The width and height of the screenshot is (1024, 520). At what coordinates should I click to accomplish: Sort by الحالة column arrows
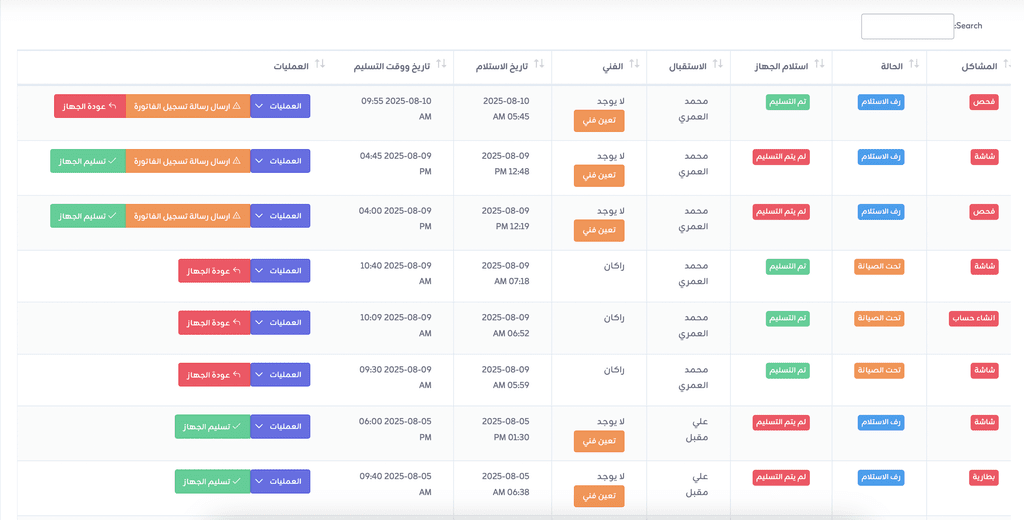pos(914,65)
